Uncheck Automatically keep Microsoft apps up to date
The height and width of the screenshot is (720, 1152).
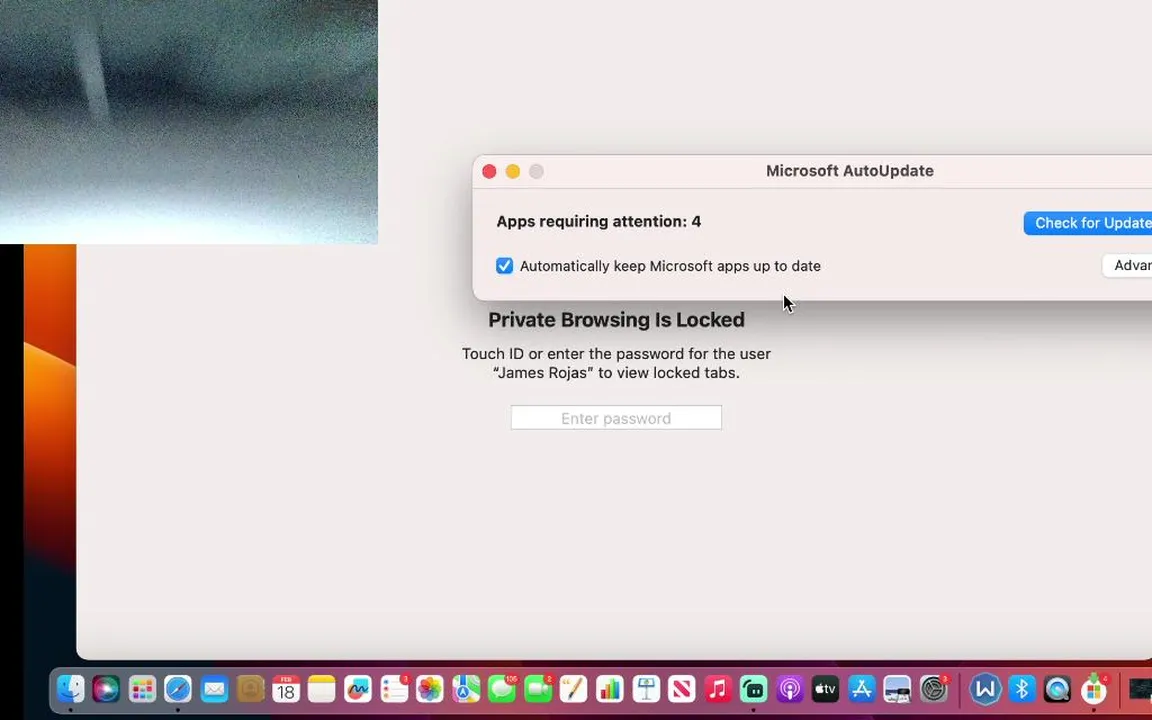504,266
